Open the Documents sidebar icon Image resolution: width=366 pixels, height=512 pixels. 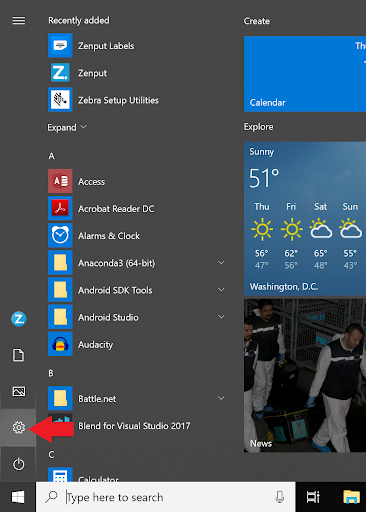pyautogui.click(x=18, y=355)
